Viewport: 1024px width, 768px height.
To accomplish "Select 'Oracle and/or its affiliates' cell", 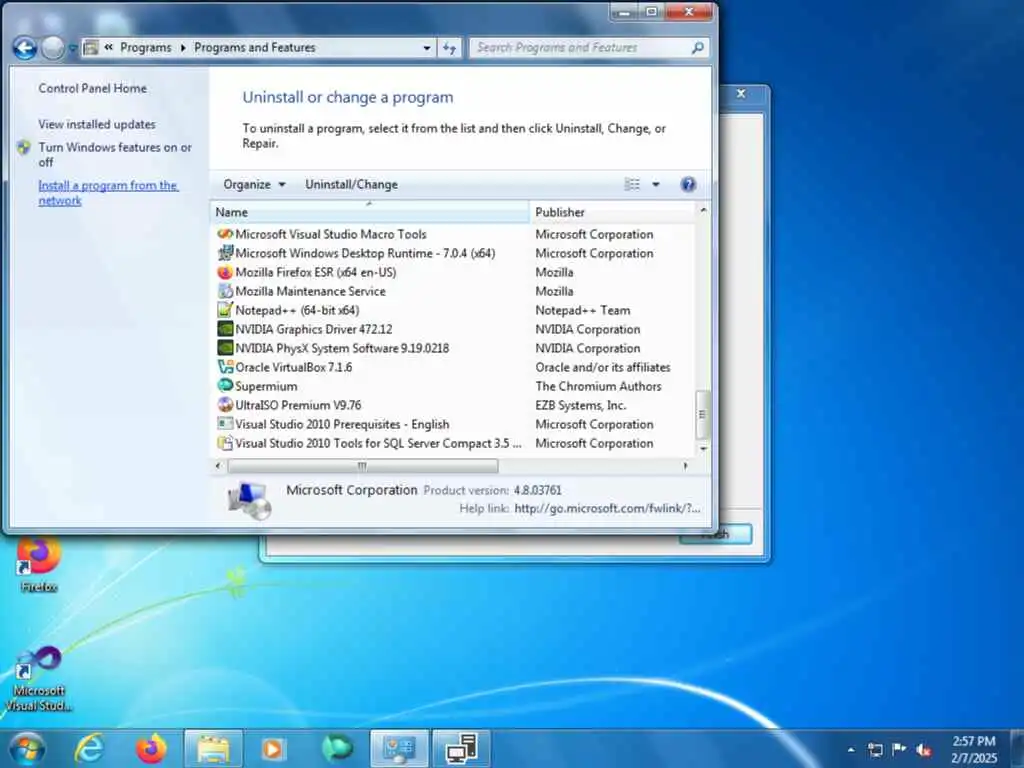I will (603, 367).
